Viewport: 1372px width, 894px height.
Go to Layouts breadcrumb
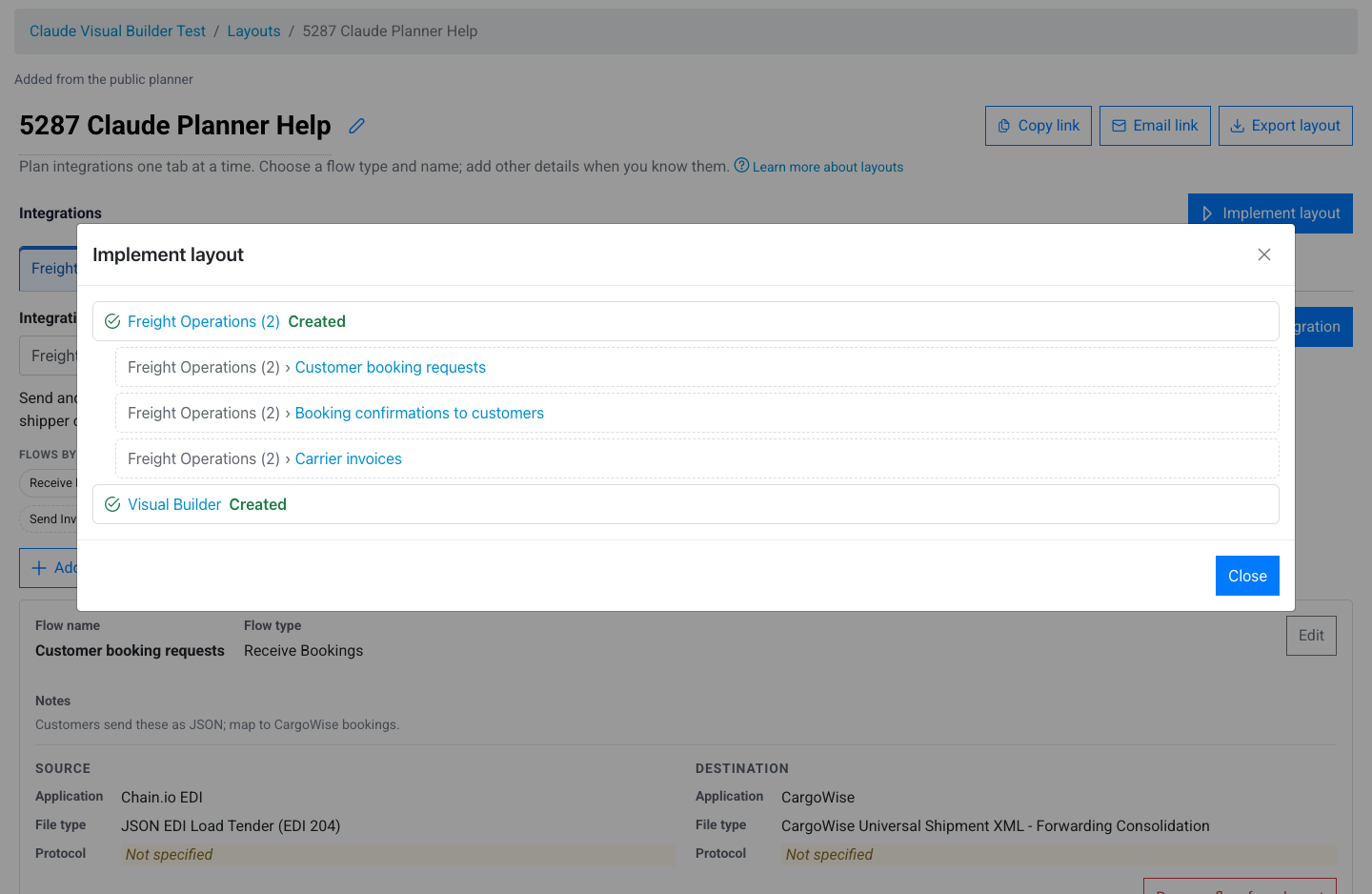coord(253,31)
